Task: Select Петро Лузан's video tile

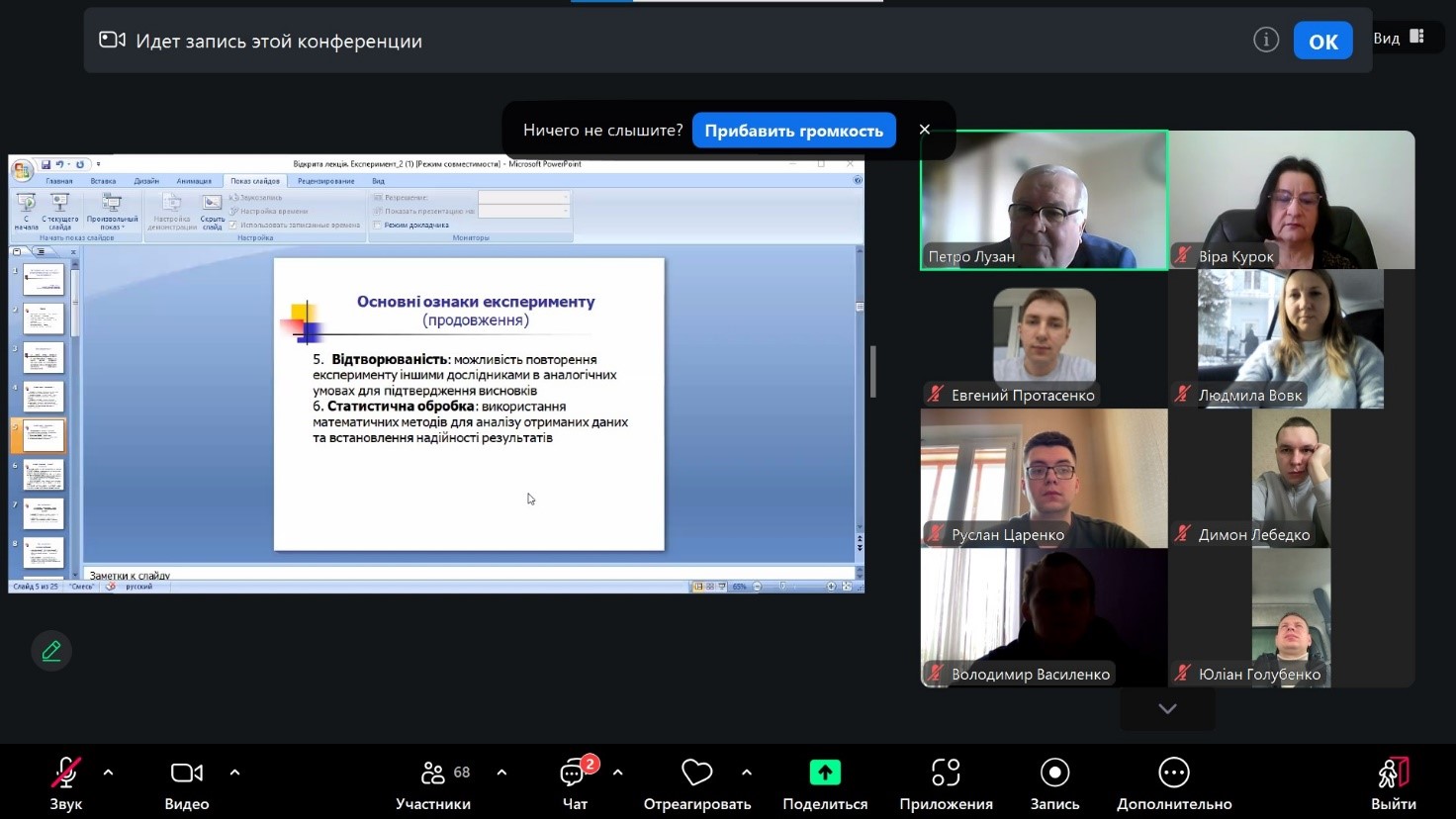Action: [1044, 200]
